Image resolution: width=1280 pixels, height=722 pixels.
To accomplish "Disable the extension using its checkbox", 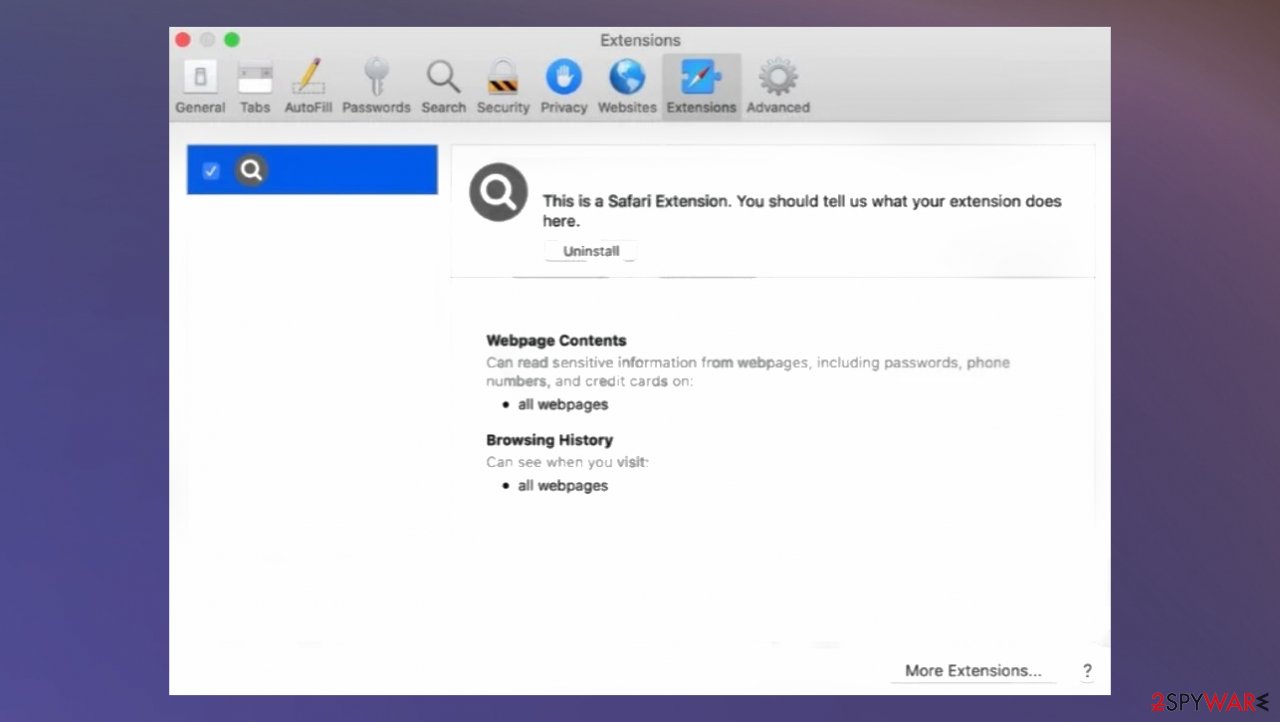I will (210, 170).
